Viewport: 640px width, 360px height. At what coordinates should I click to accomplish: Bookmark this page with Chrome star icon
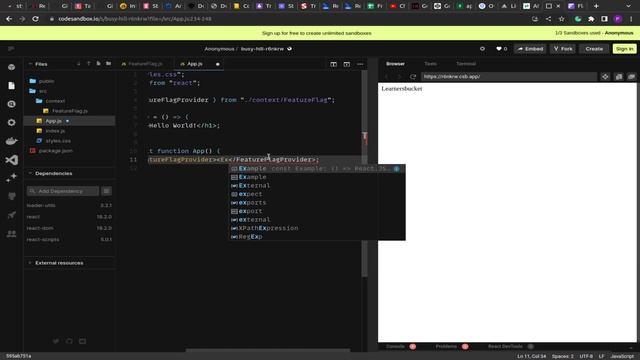[x=562, y=19]
